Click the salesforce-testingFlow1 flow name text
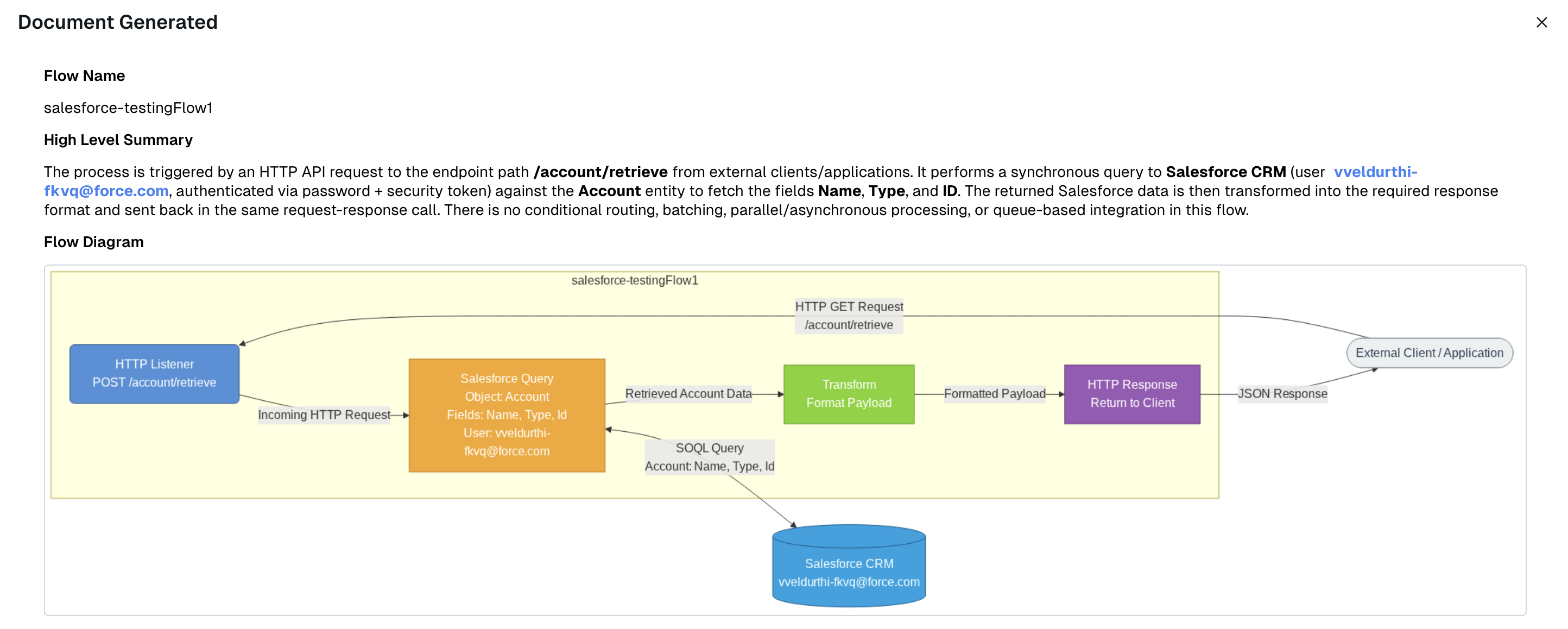This screenshot has height=629, width=1568. (x=128, y=108)
